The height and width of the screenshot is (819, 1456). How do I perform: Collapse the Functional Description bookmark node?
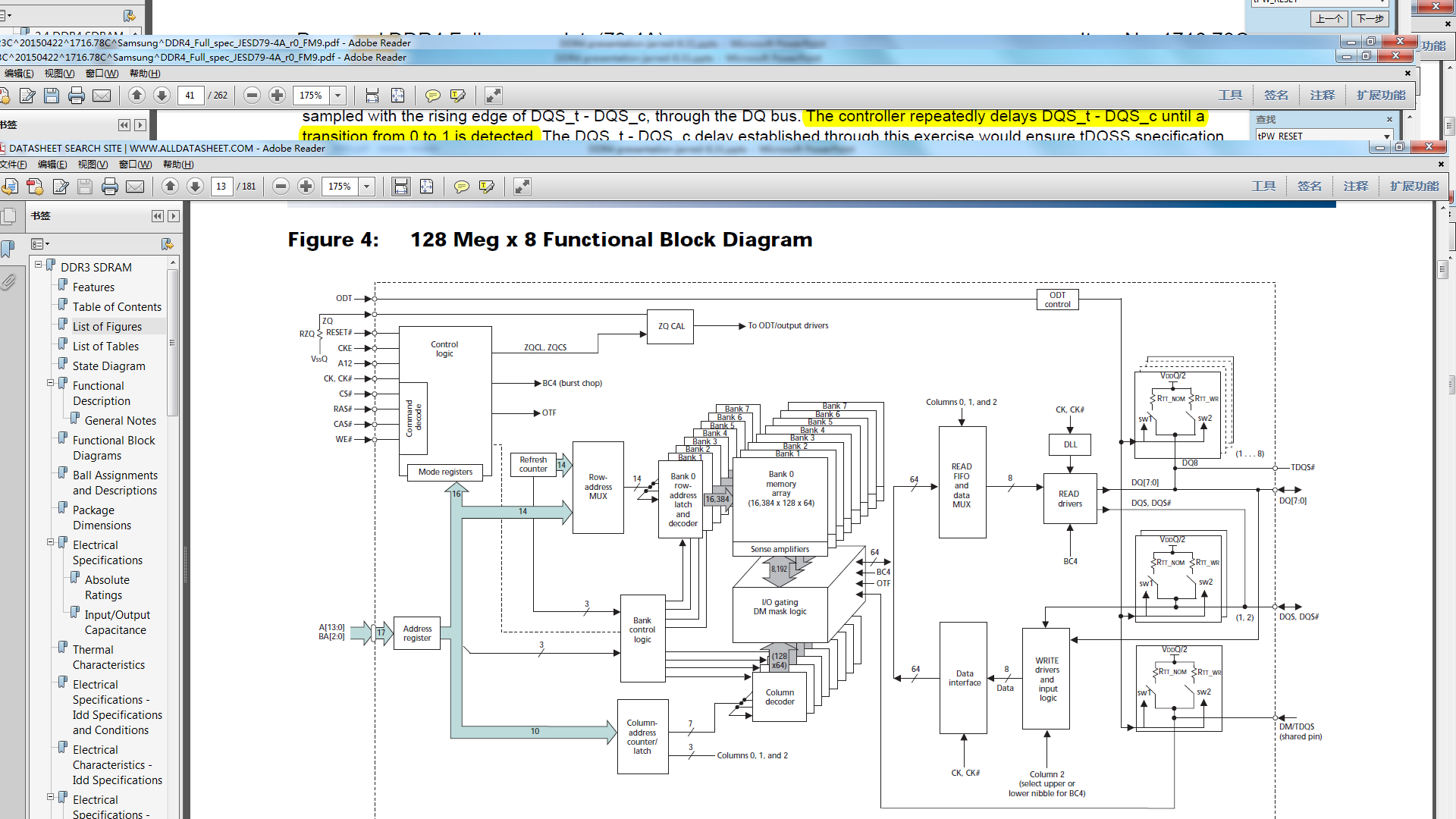click(51, 383)
